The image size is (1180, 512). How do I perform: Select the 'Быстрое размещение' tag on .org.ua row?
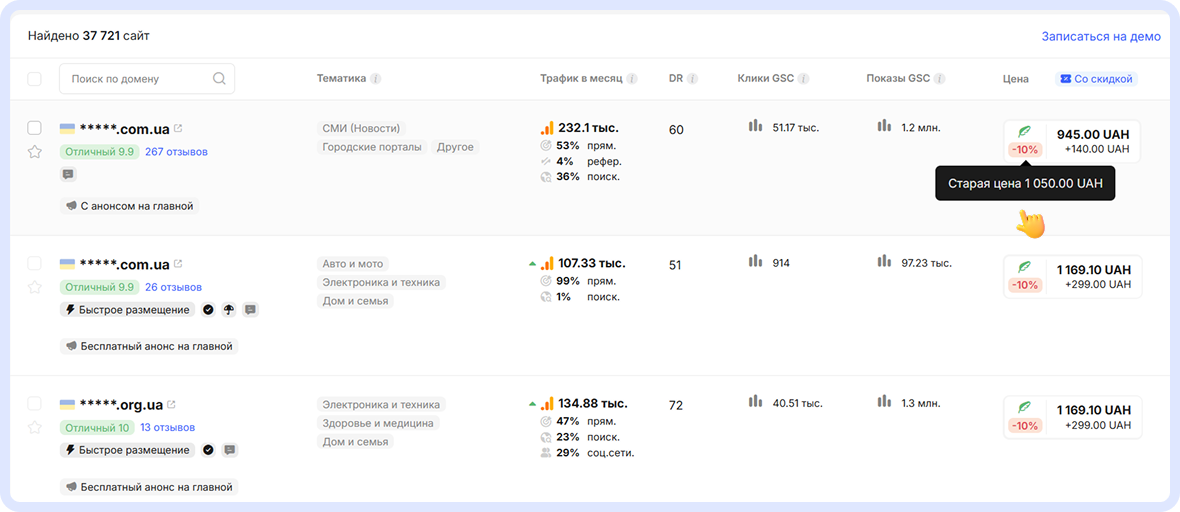click(x=127, y=450)
